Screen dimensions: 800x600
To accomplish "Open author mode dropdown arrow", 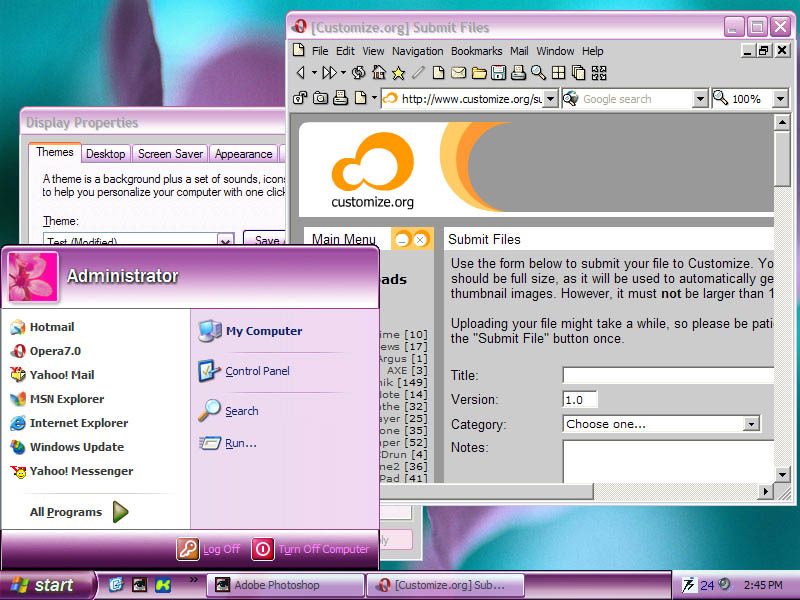I will click(374, 97).
